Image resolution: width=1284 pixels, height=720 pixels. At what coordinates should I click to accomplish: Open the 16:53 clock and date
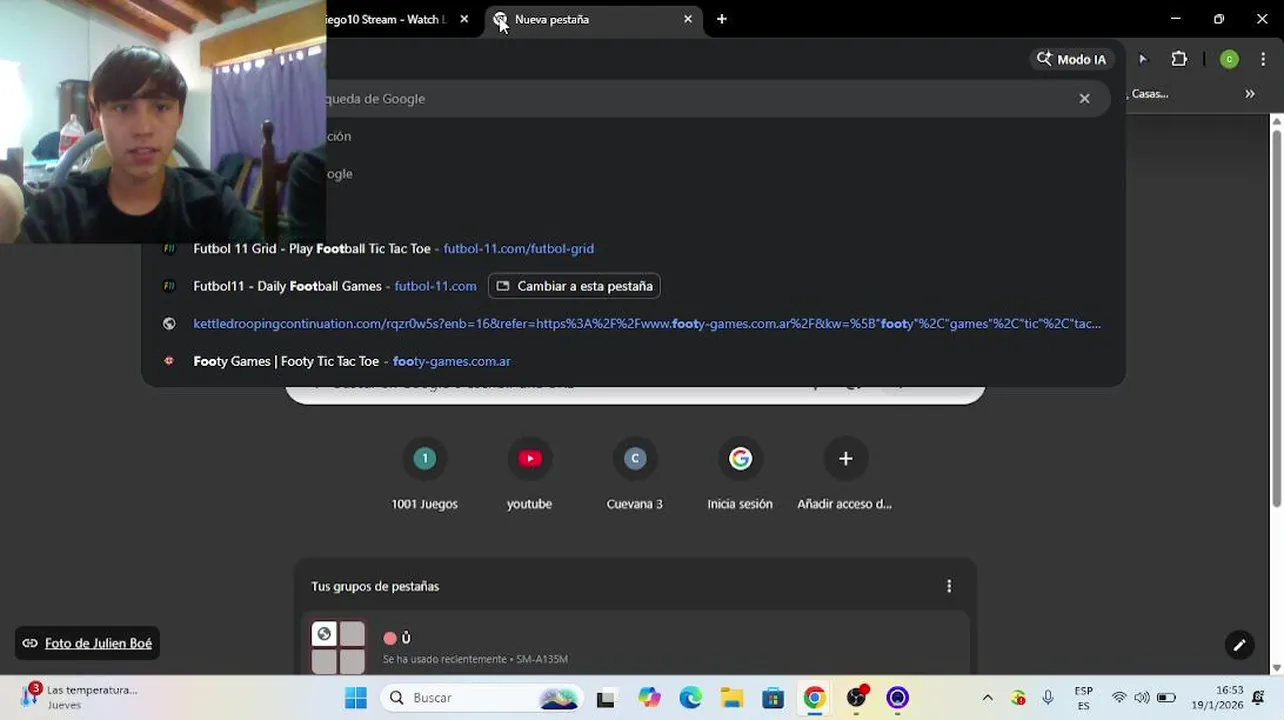[1217, 698]
